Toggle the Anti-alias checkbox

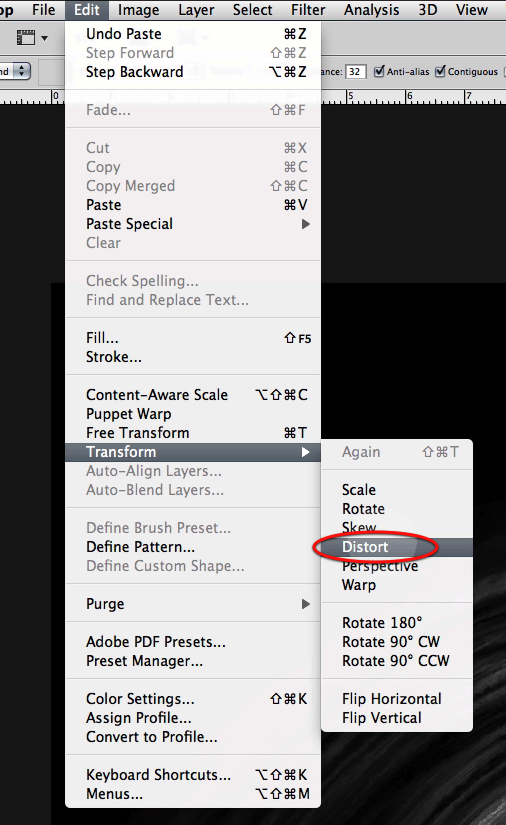coord(379,71)
